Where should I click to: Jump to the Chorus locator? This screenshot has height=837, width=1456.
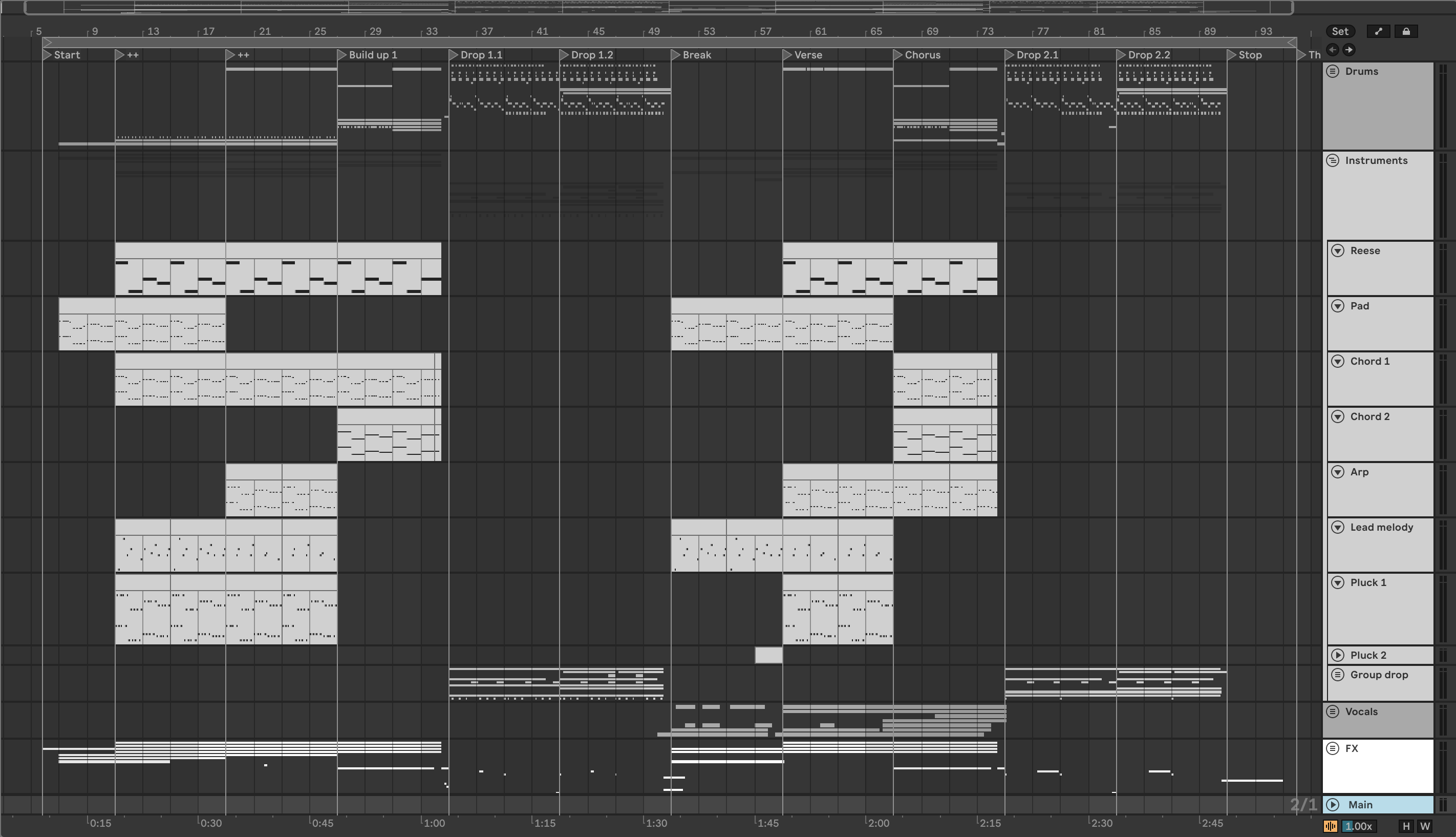tap(917, 55)
